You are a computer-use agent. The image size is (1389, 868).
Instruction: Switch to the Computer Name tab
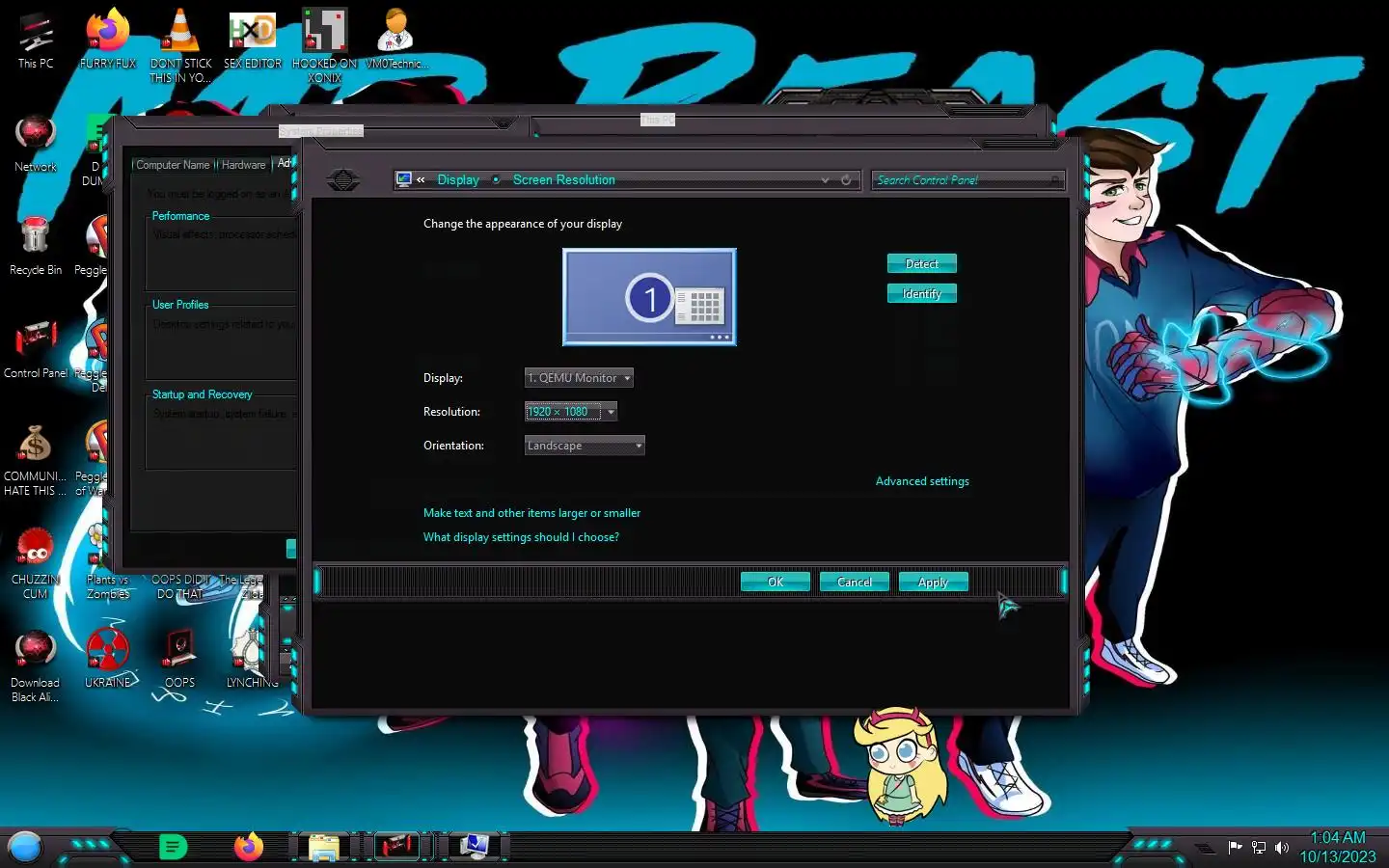click(173, 165)
